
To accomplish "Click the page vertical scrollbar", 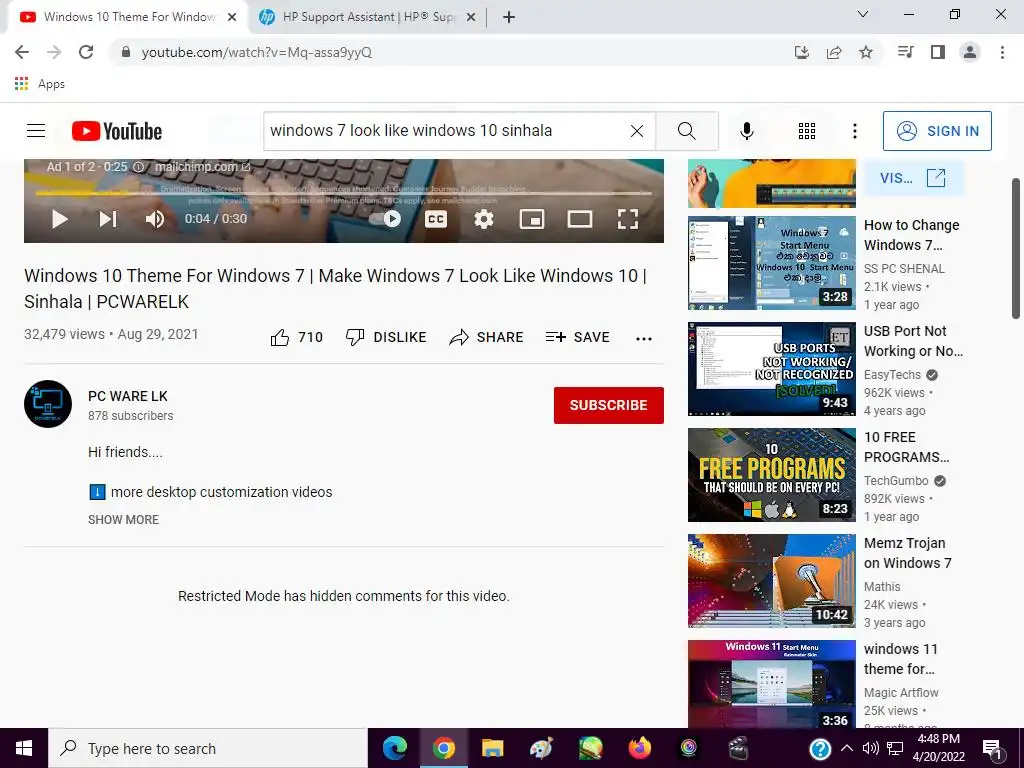I will [x=1017, y=248].
